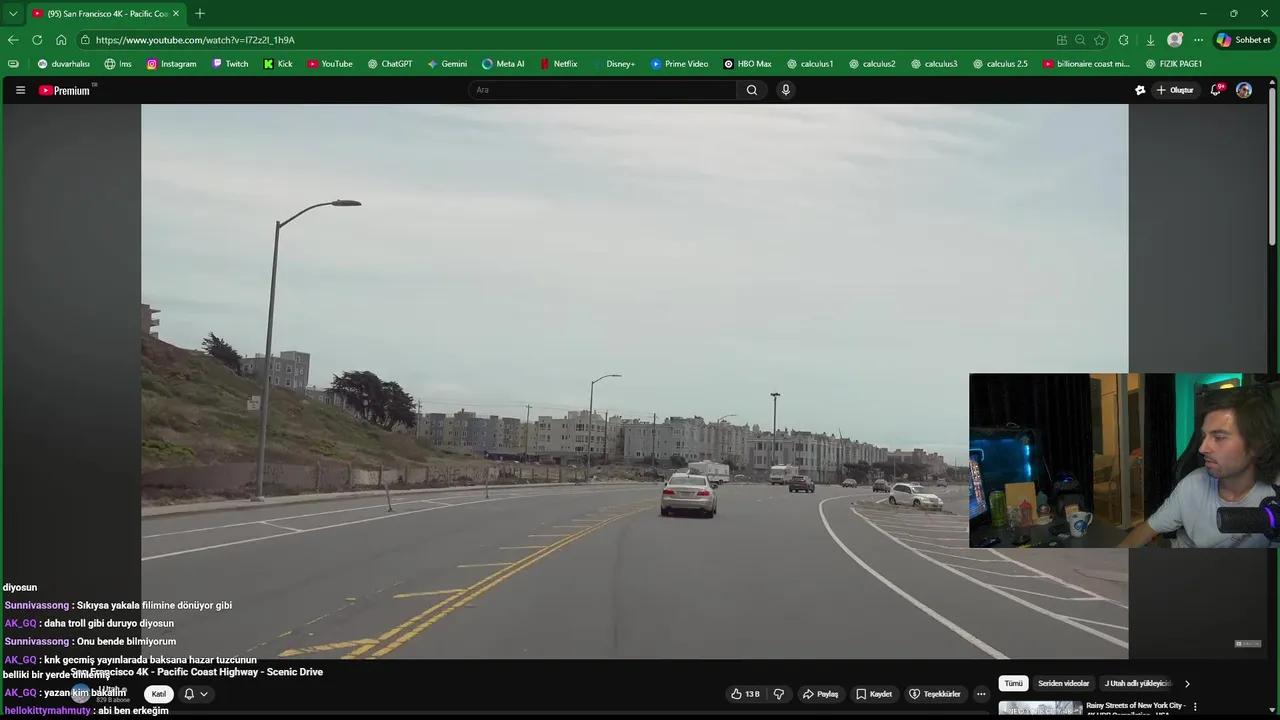Viewport: 1280px width, 720px height.
Task: Open Rainy Streets of New York thumbnail
Action: pyautogui.click(x=1040, y=709)
